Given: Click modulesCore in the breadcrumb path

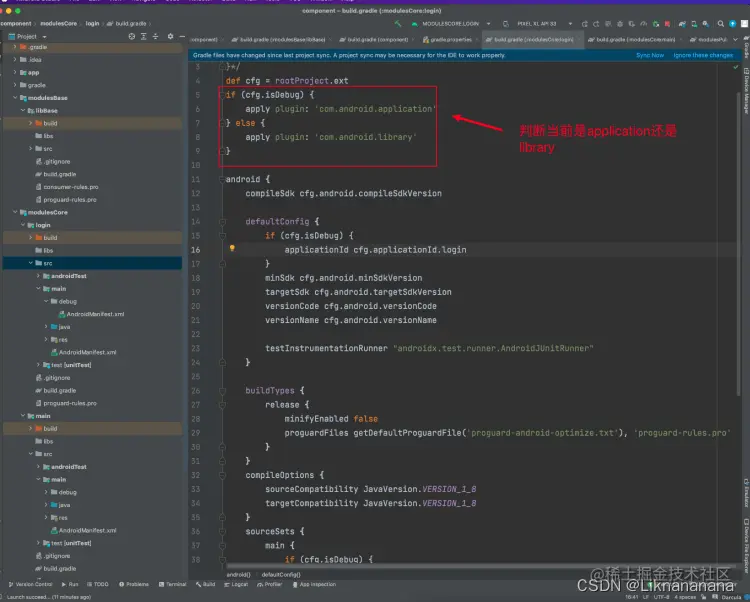Looking at the screenshot, I should pos(58,23).
